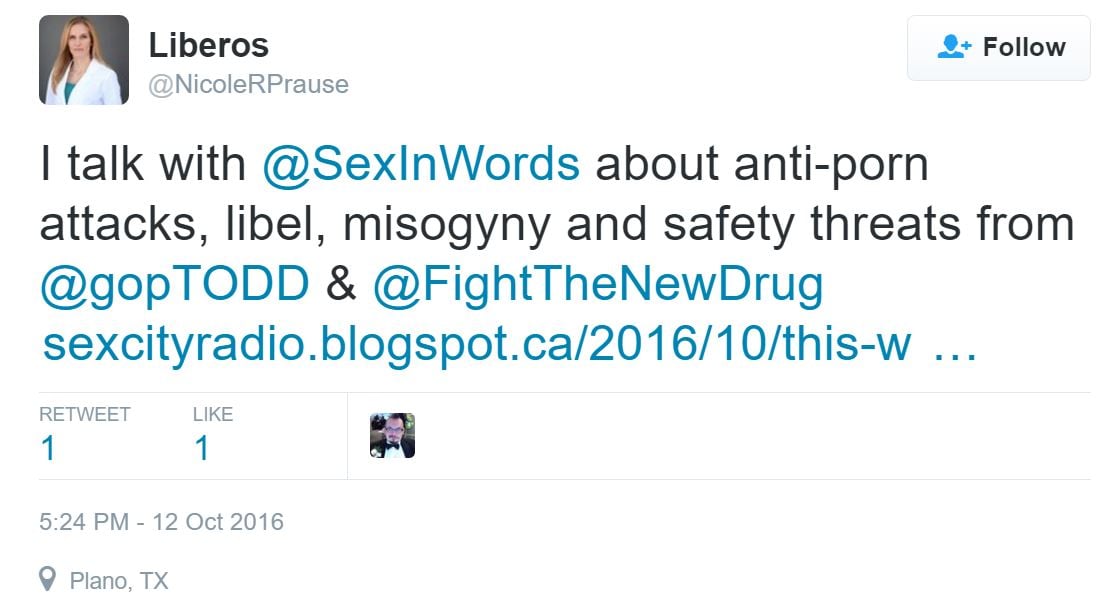
Task: View the retweet count number
Action: [48, 448]
